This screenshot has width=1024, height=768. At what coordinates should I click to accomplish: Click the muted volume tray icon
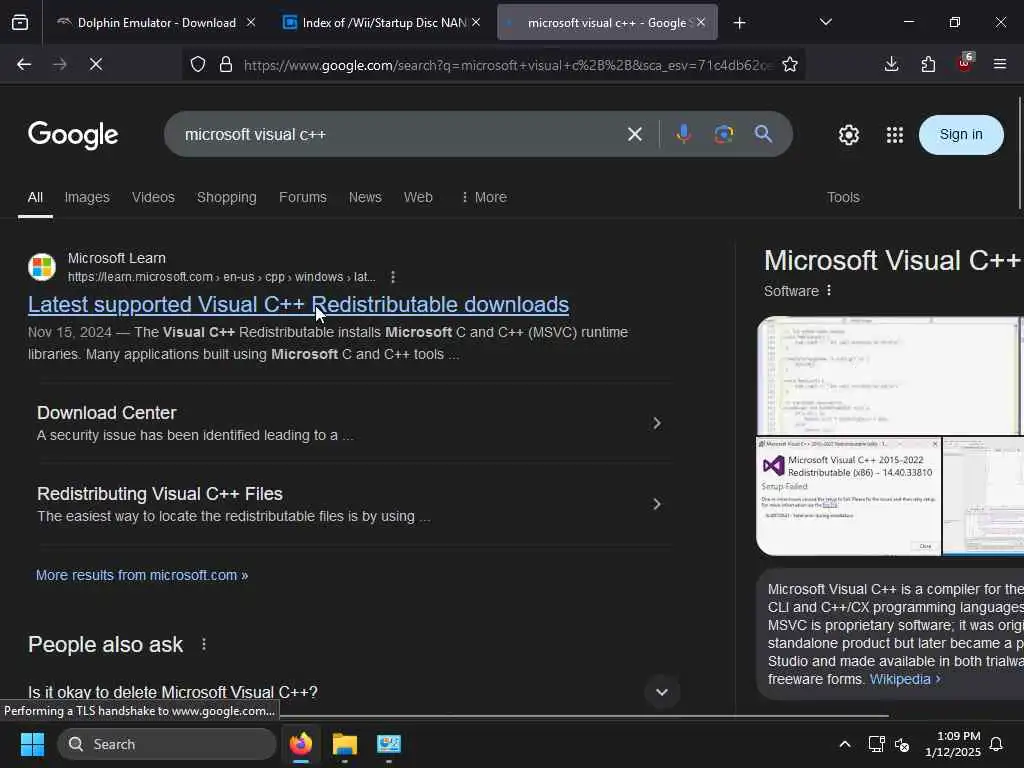click(x=902, y=744)
